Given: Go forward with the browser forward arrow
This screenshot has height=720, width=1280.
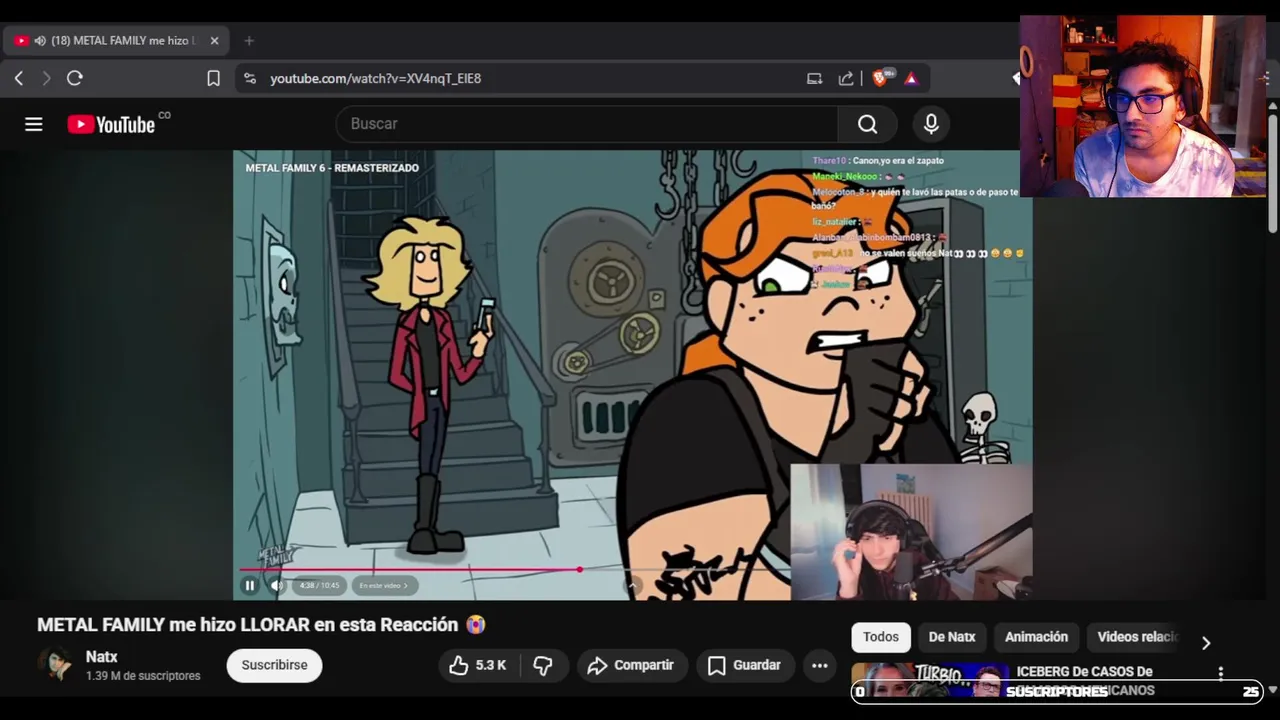Looking at the screenshot, I should click(46, 78).
